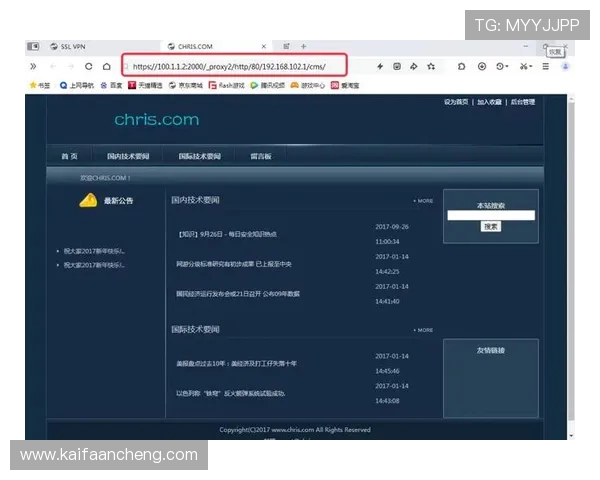Open the hamburger main menu
This screenshot has height=480, width=600.
[x=546, y=67]
